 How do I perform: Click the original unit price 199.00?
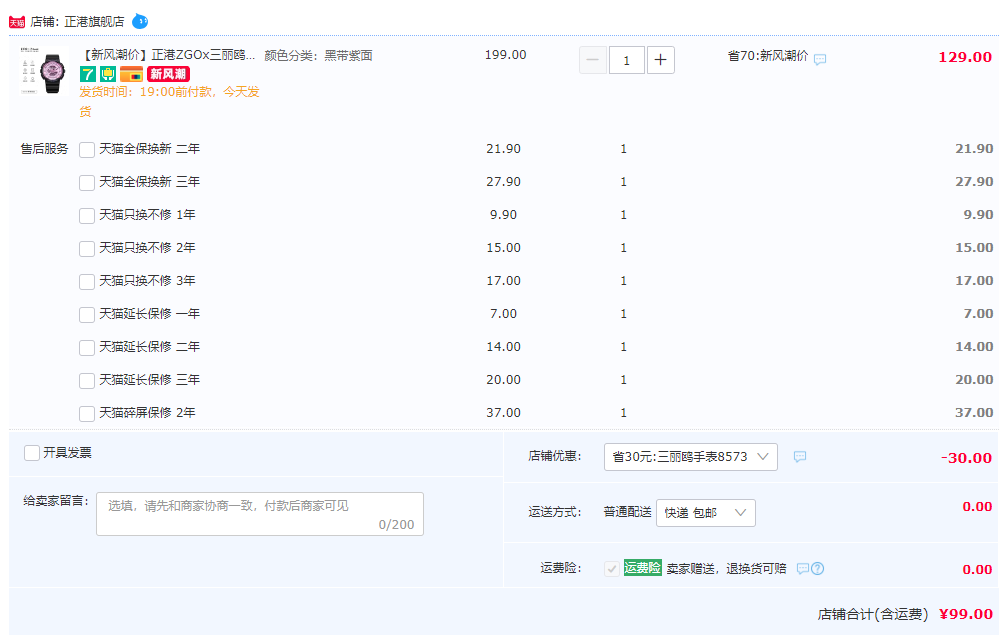(505, 55)
